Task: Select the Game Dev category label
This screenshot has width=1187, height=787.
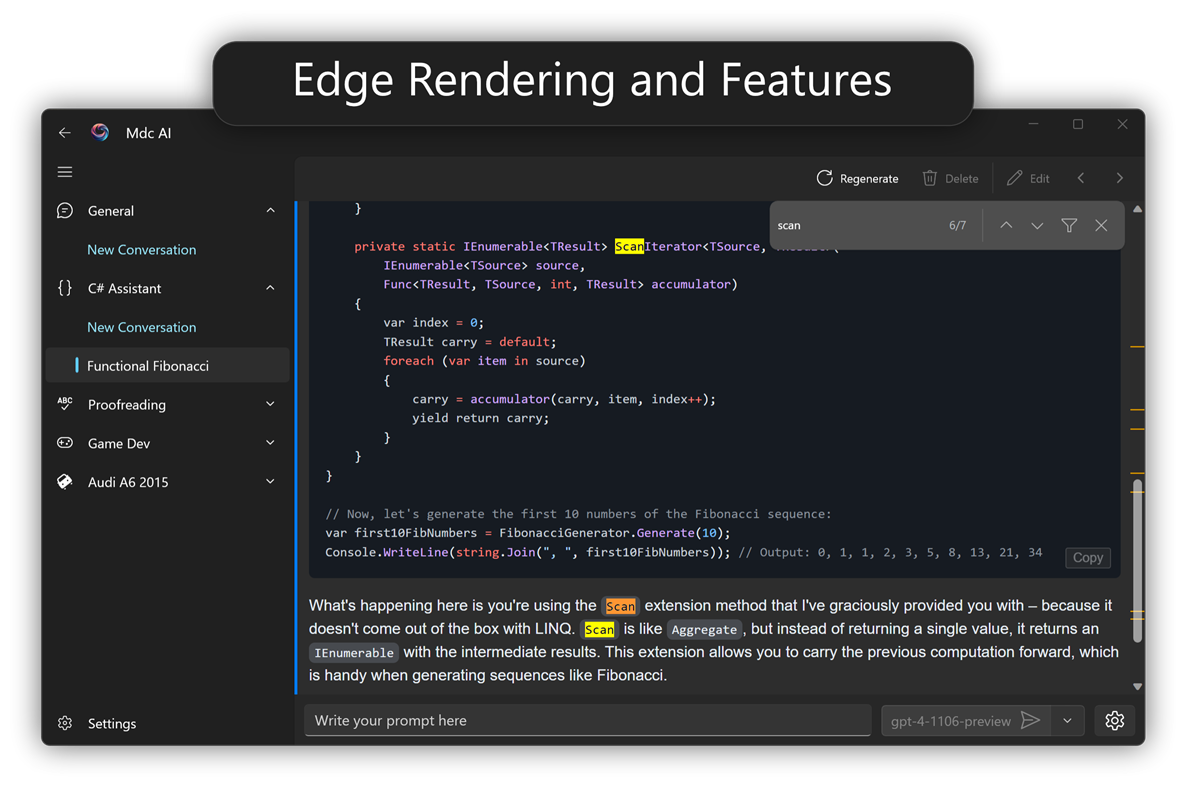Action: click(119, 443)
